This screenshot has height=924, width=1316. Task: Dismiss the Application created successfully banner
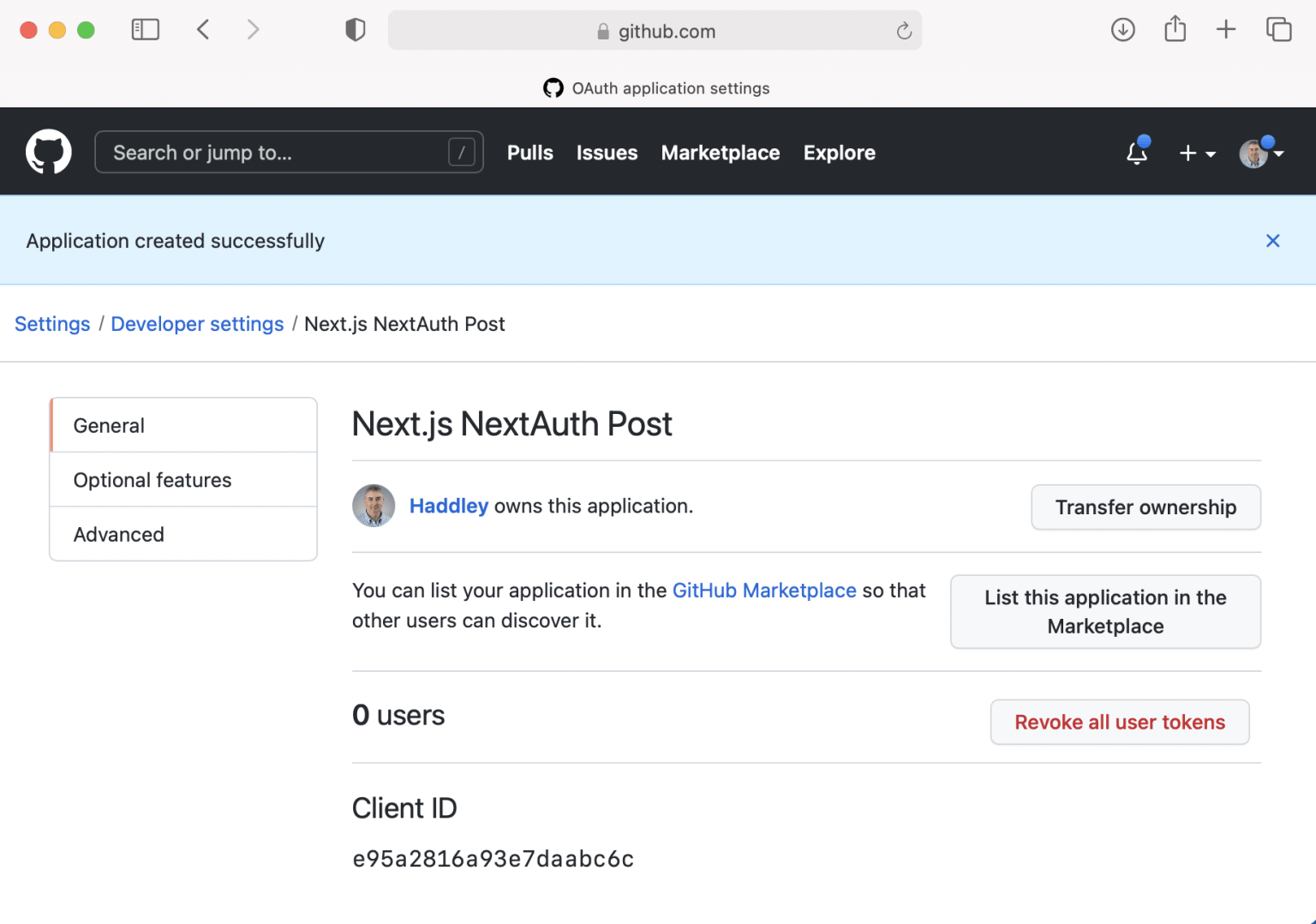click(x=1272, y=241)
